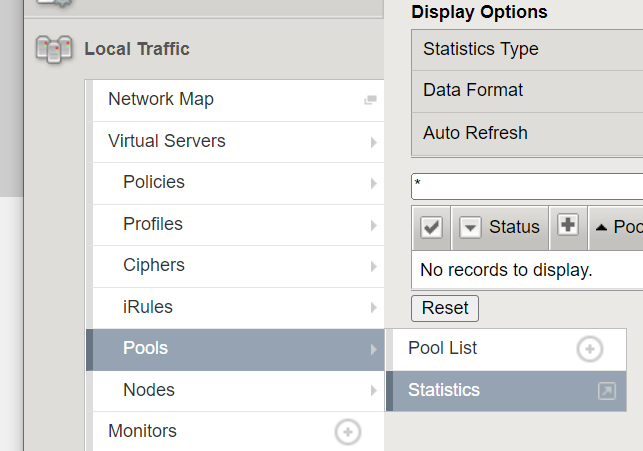Open Pool List from the submenu
643x451 pixels.
pos(442,348)
